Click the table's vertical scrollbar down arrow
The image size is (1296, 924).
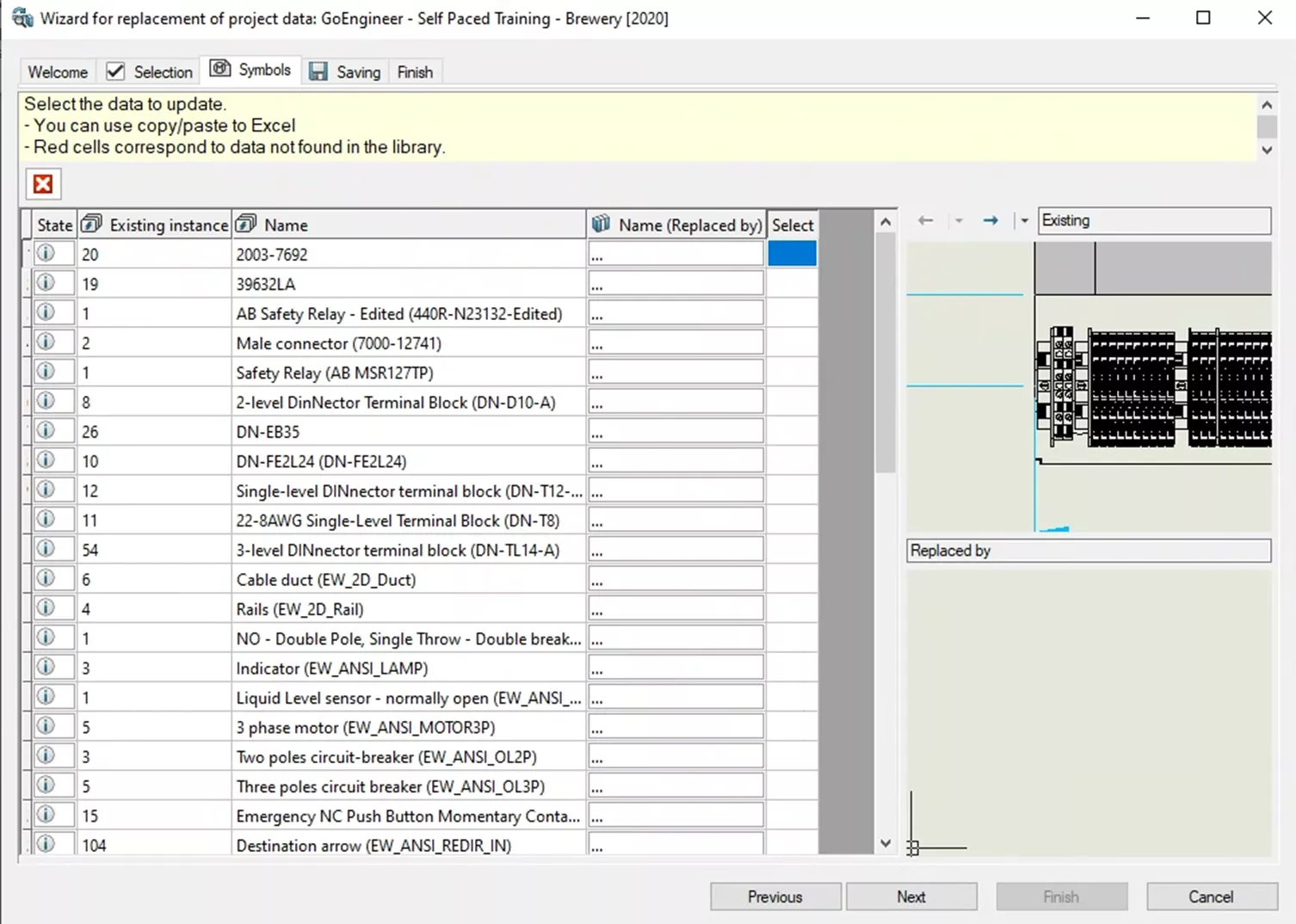pos(886,844)
